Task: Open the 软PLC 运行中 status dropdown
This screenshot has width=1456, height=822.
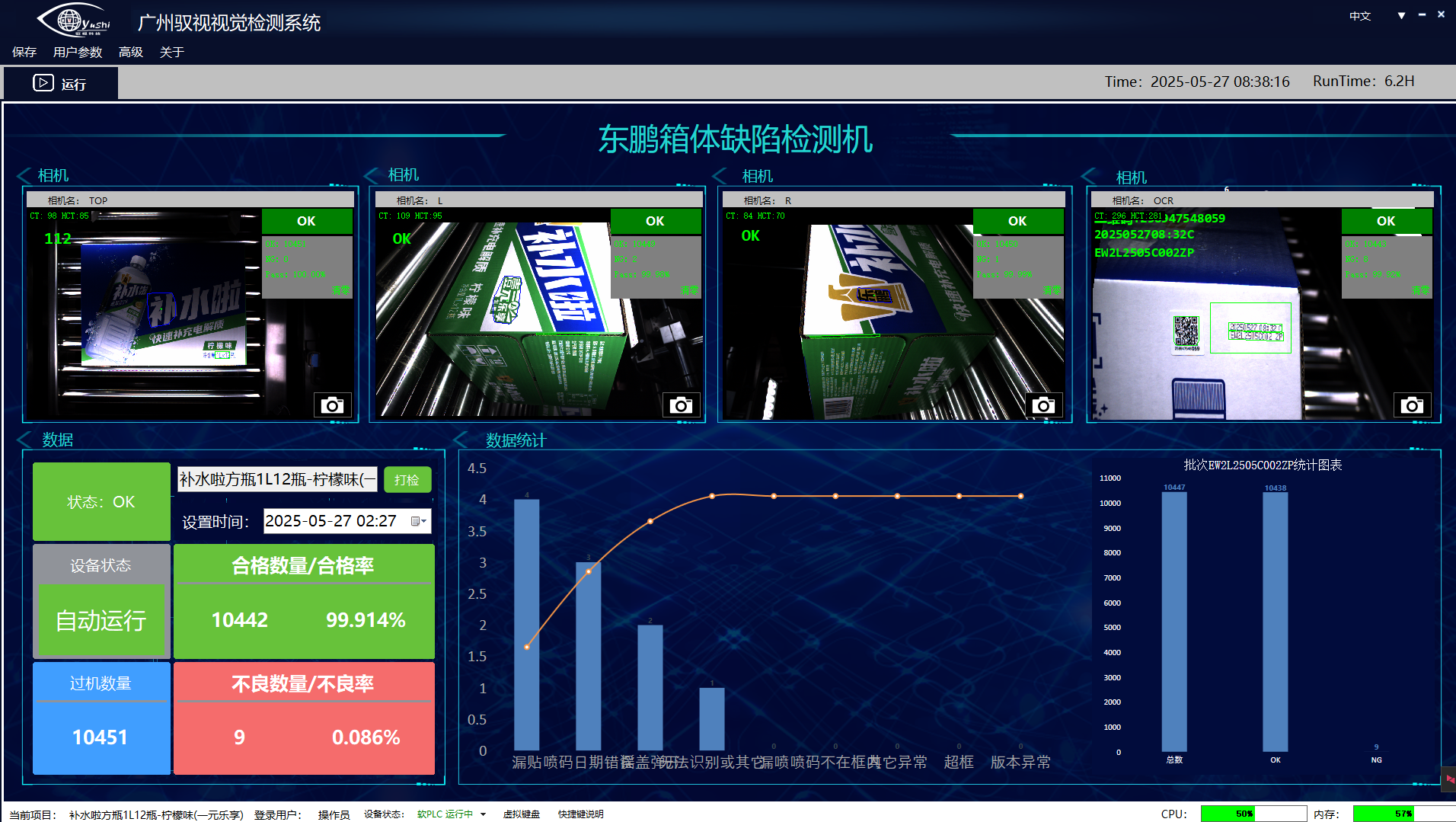Action: [483, 814]
